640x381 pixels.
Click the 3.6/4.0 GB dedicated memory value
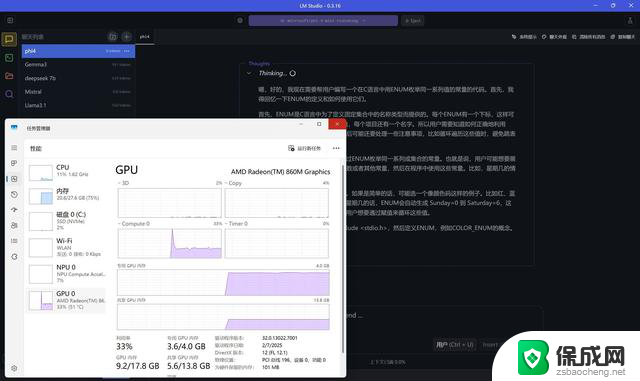186,347
